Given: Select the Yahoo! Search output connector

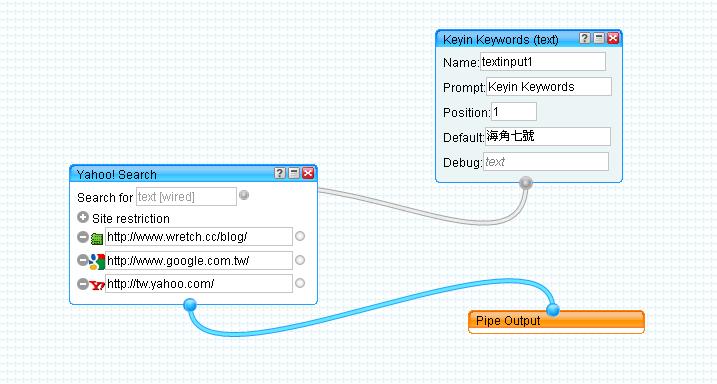Looking at the screenshot, I should tap(190, 304).
